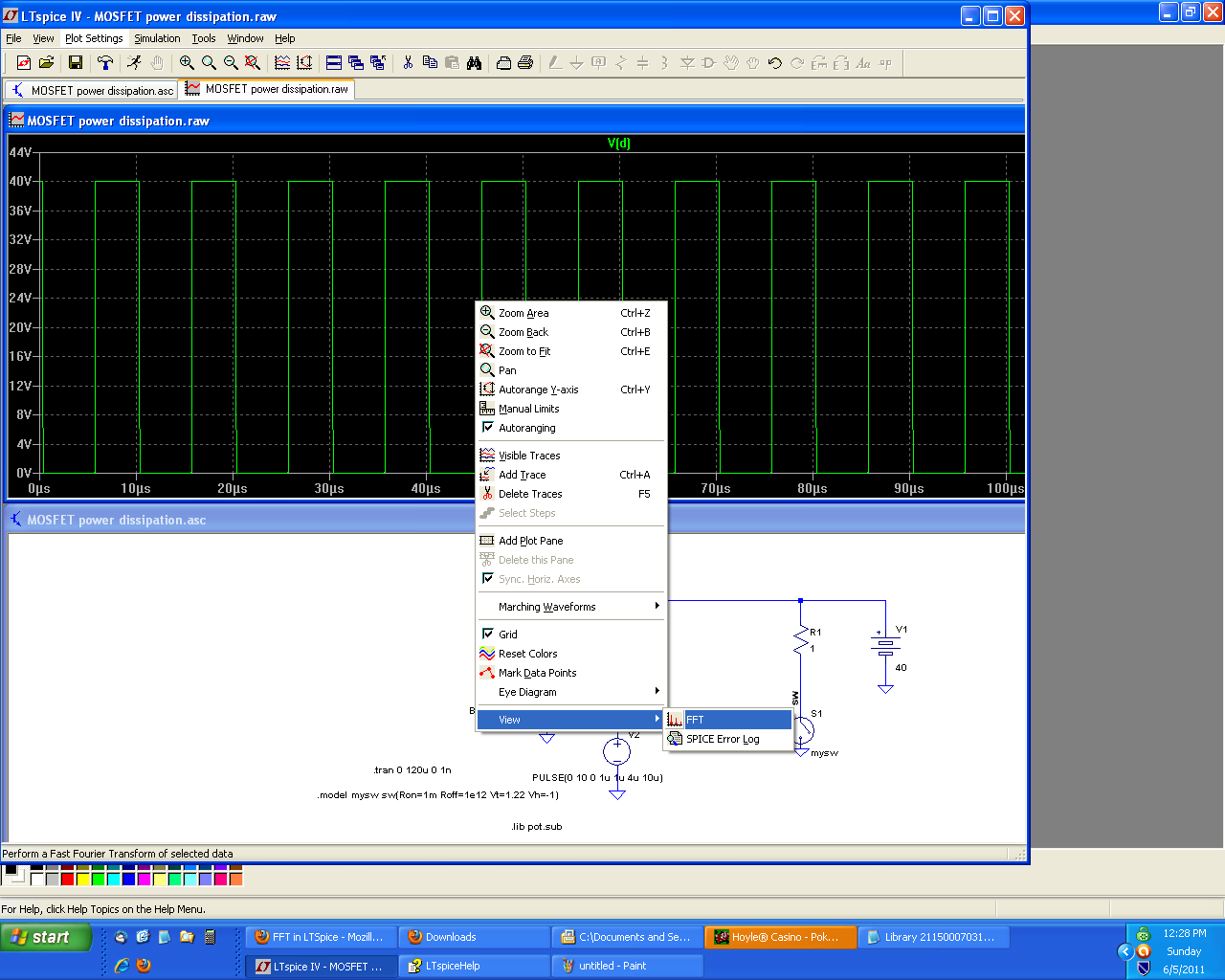Choose Zoom to Fit in context menu
Viewport: 1225px width, 980px height.
click(x=570, y=351)
